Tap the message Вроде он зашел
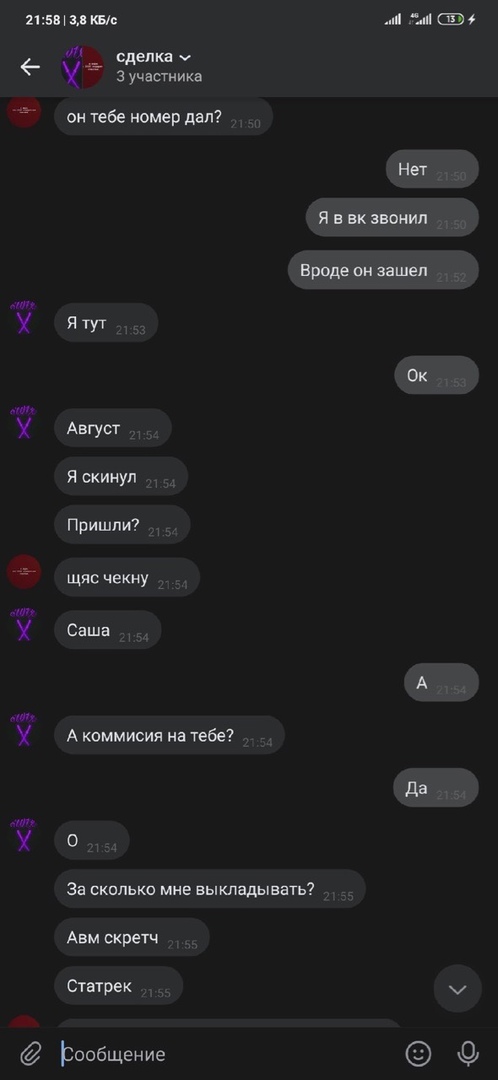 383,270
